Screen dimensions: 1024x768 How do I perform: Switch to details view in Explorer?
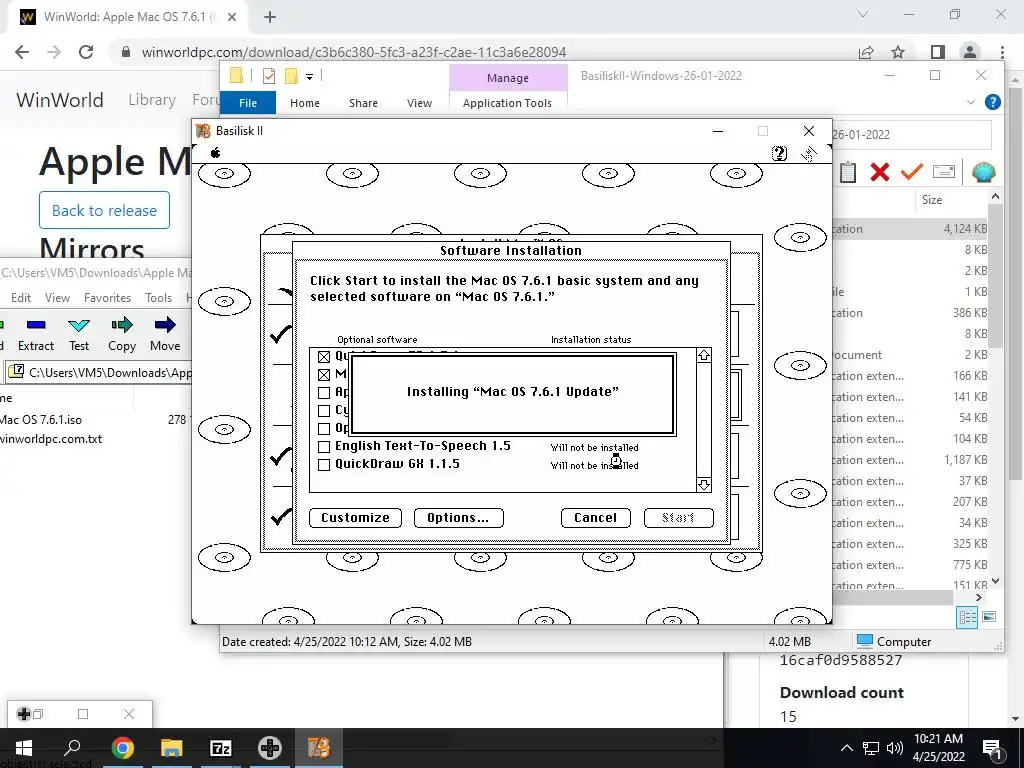point(967,617)
